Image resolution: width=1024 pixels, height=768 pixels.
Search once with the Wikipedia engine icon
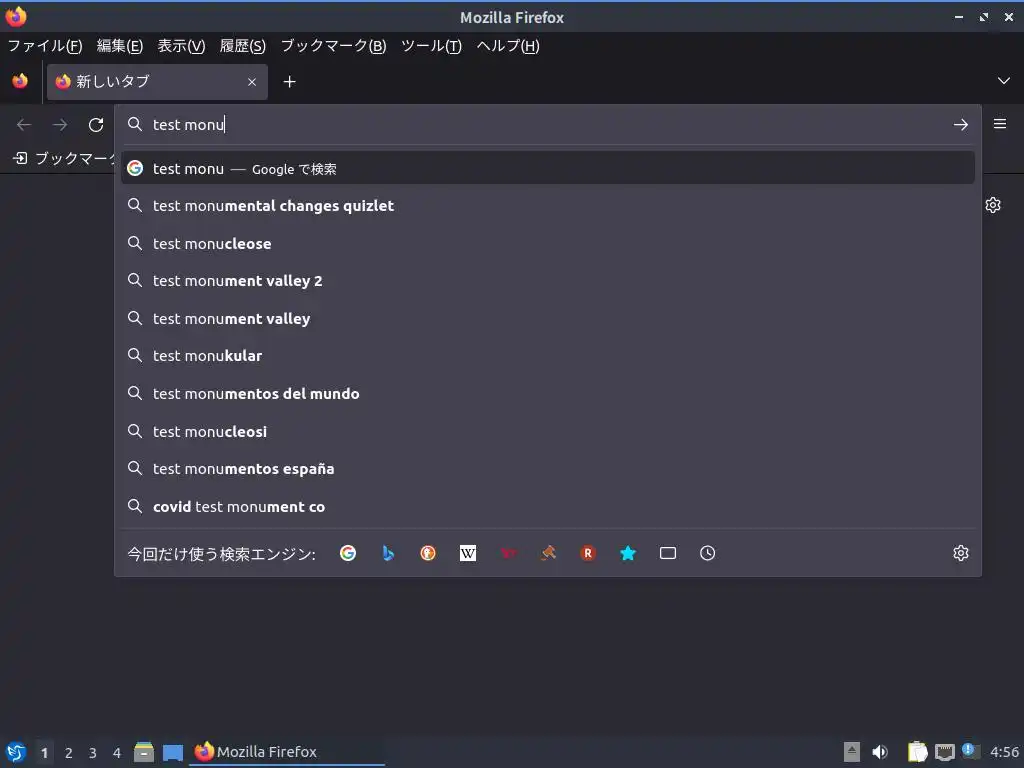point(468,553)
